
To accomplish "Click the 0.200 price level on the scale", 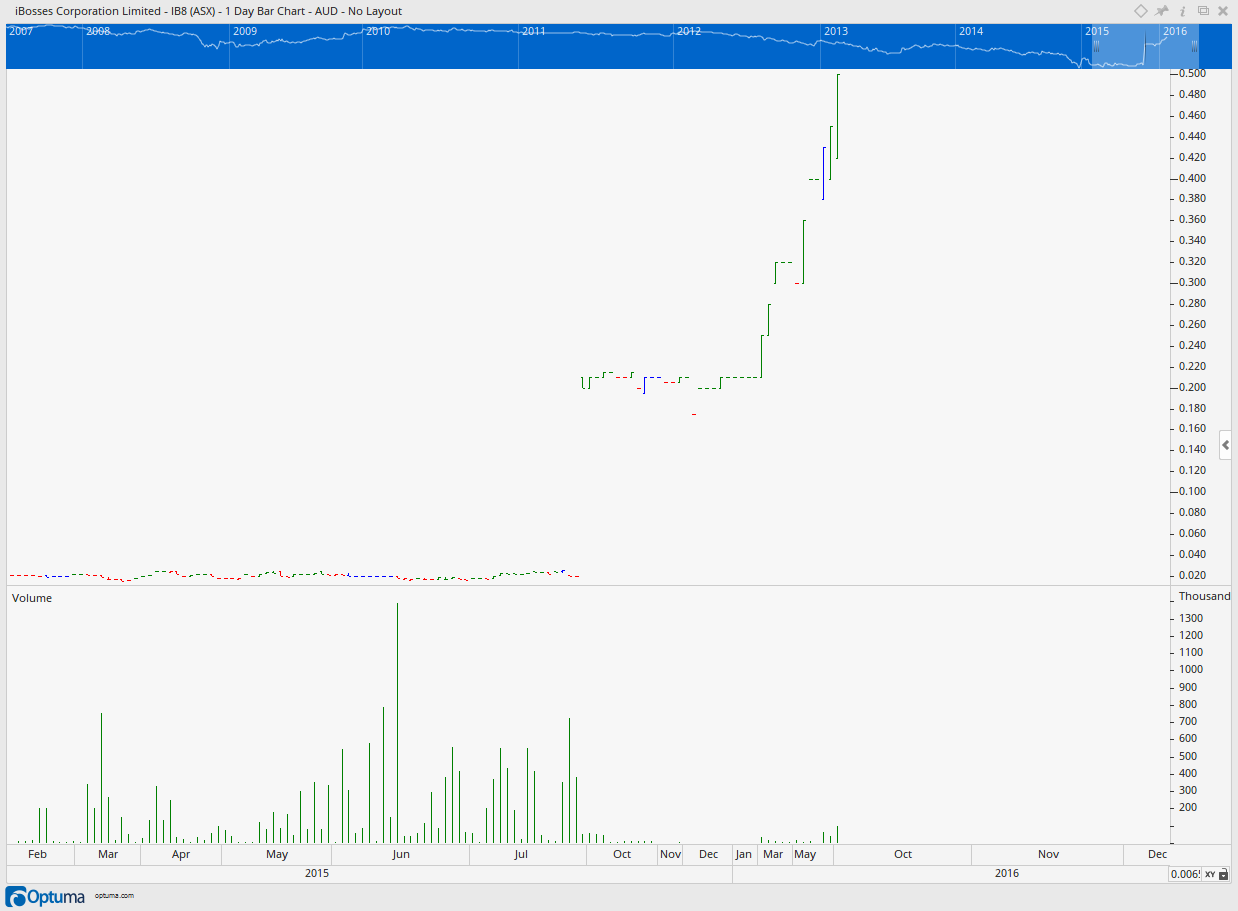I will click(1191, 387).
